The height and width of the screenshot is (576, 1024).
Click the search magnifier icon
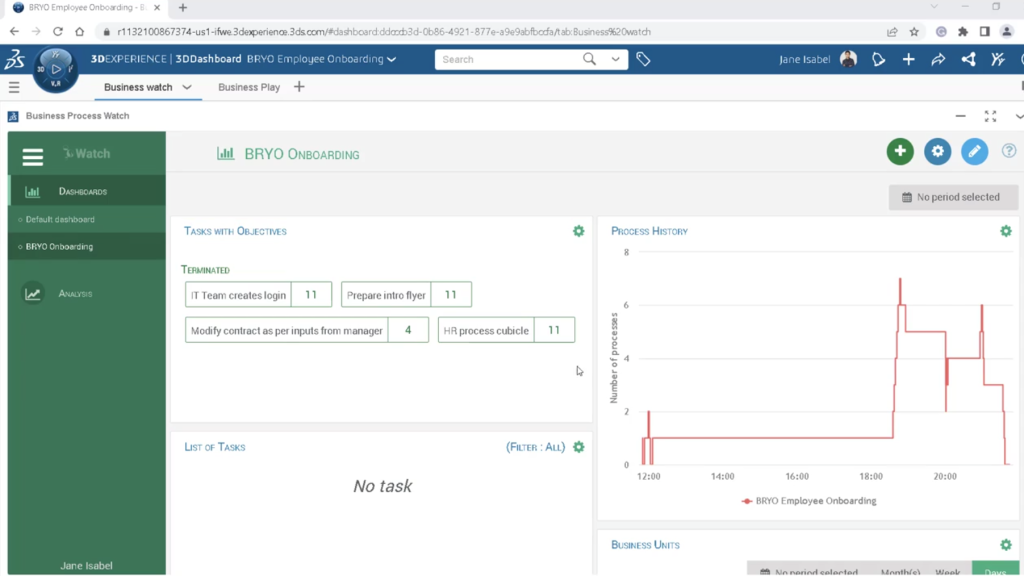tap(589, 59)
